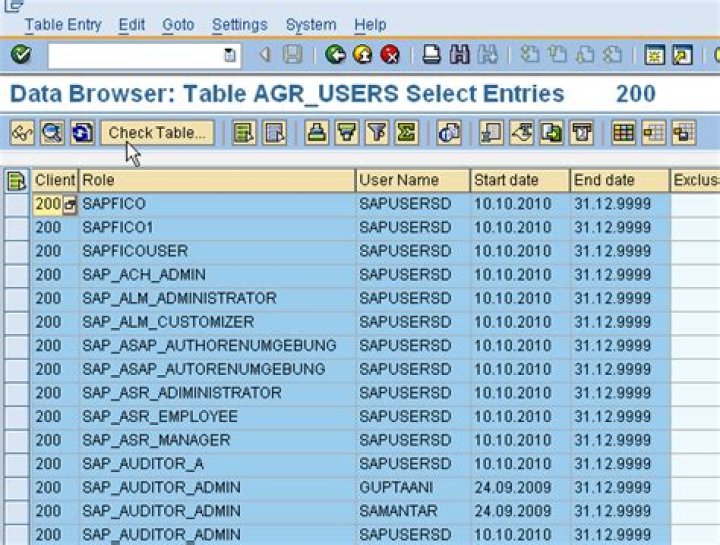Toggle row selector for SAPFICO
Image resolution: width=720 pixels, height=545 pixels.
click(x=17, y=204)
